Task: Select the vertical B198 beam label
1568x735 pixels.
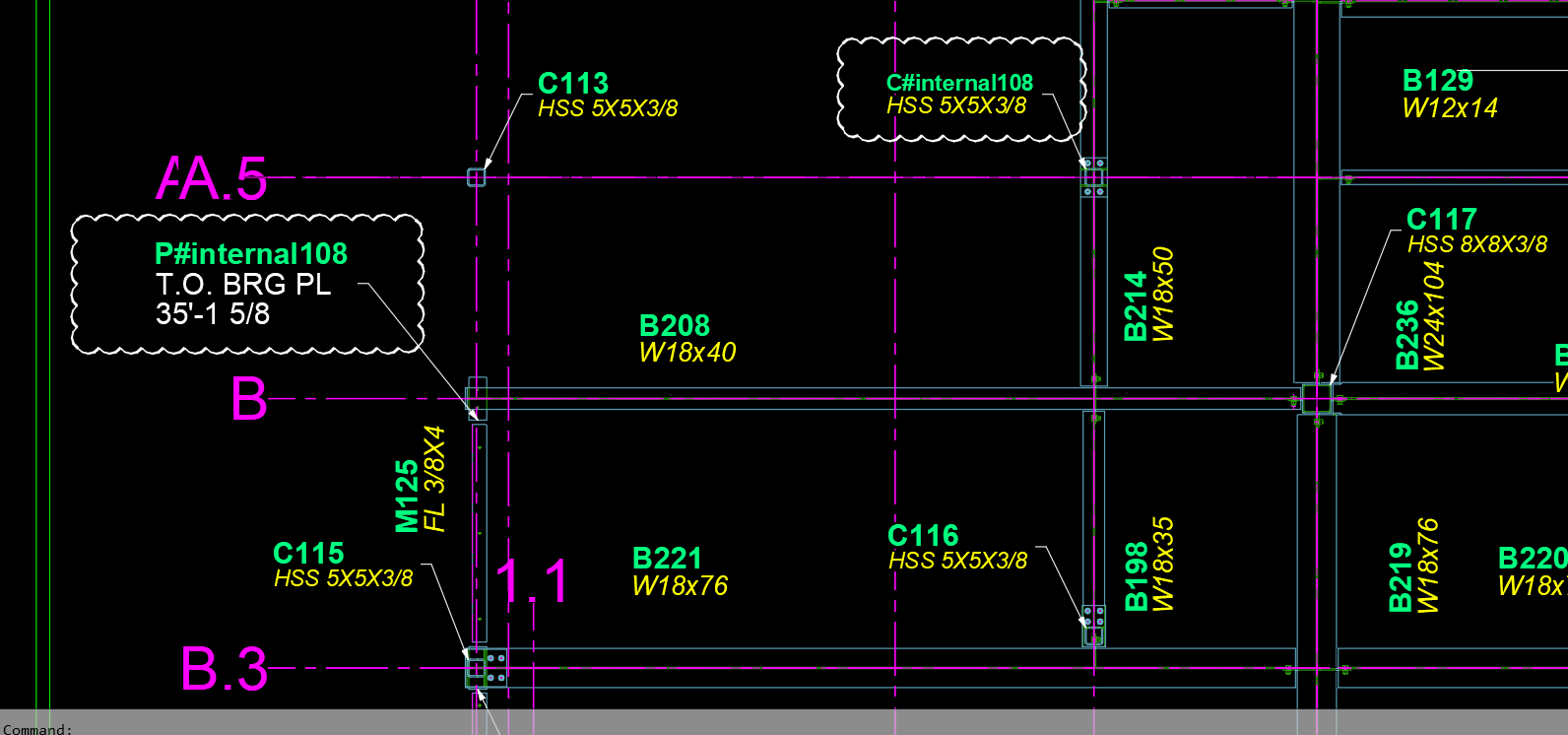Action: (x=1137, y=576)
